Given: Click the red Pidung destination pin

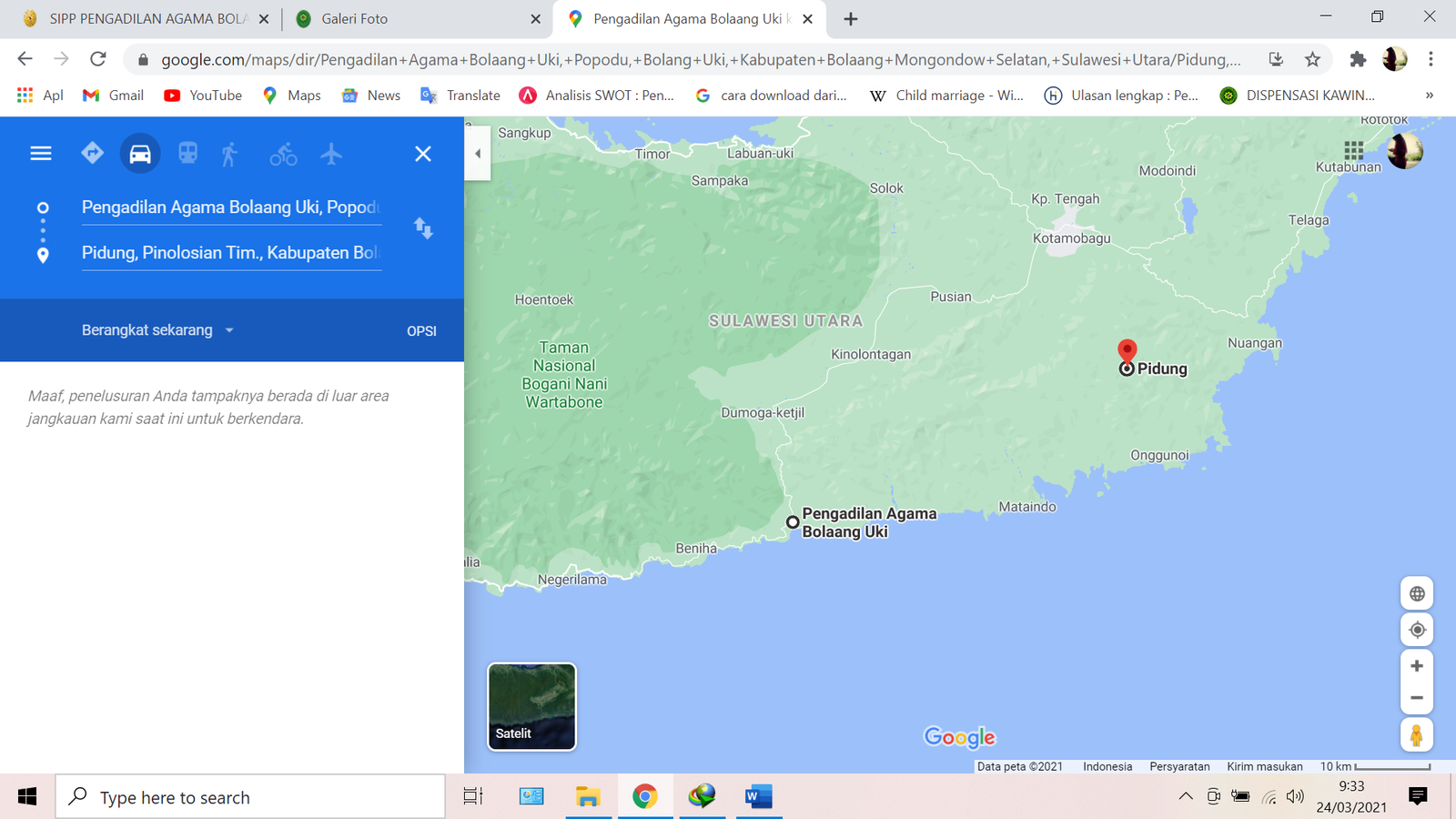Looking at the screenshot, I should pos(1127,352).
